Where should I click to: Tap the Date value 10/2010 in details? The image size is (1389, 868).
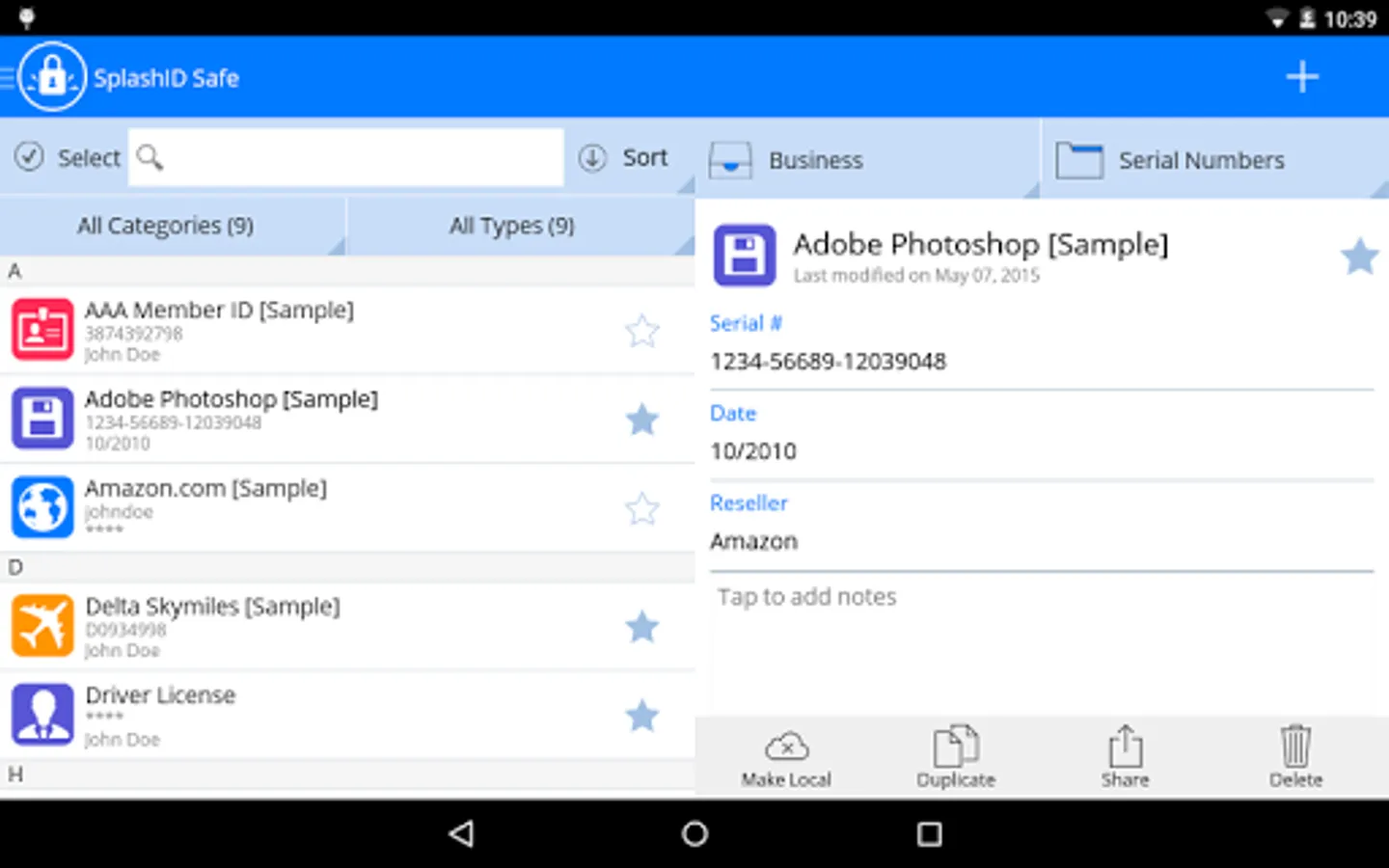(753, 451)
